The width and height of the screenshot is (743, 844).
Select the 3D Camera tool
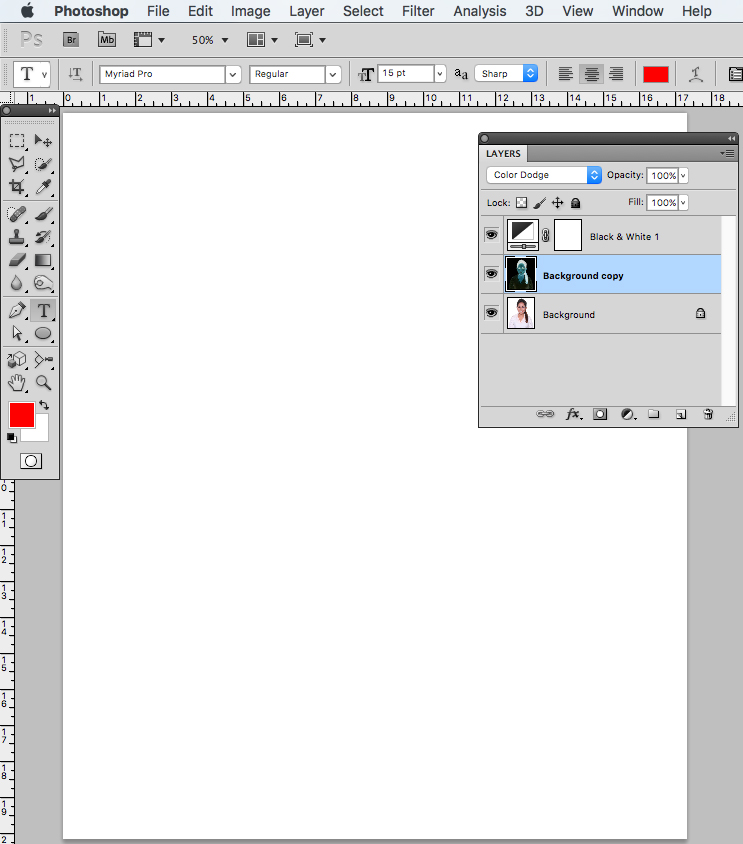tap(43, 359)
